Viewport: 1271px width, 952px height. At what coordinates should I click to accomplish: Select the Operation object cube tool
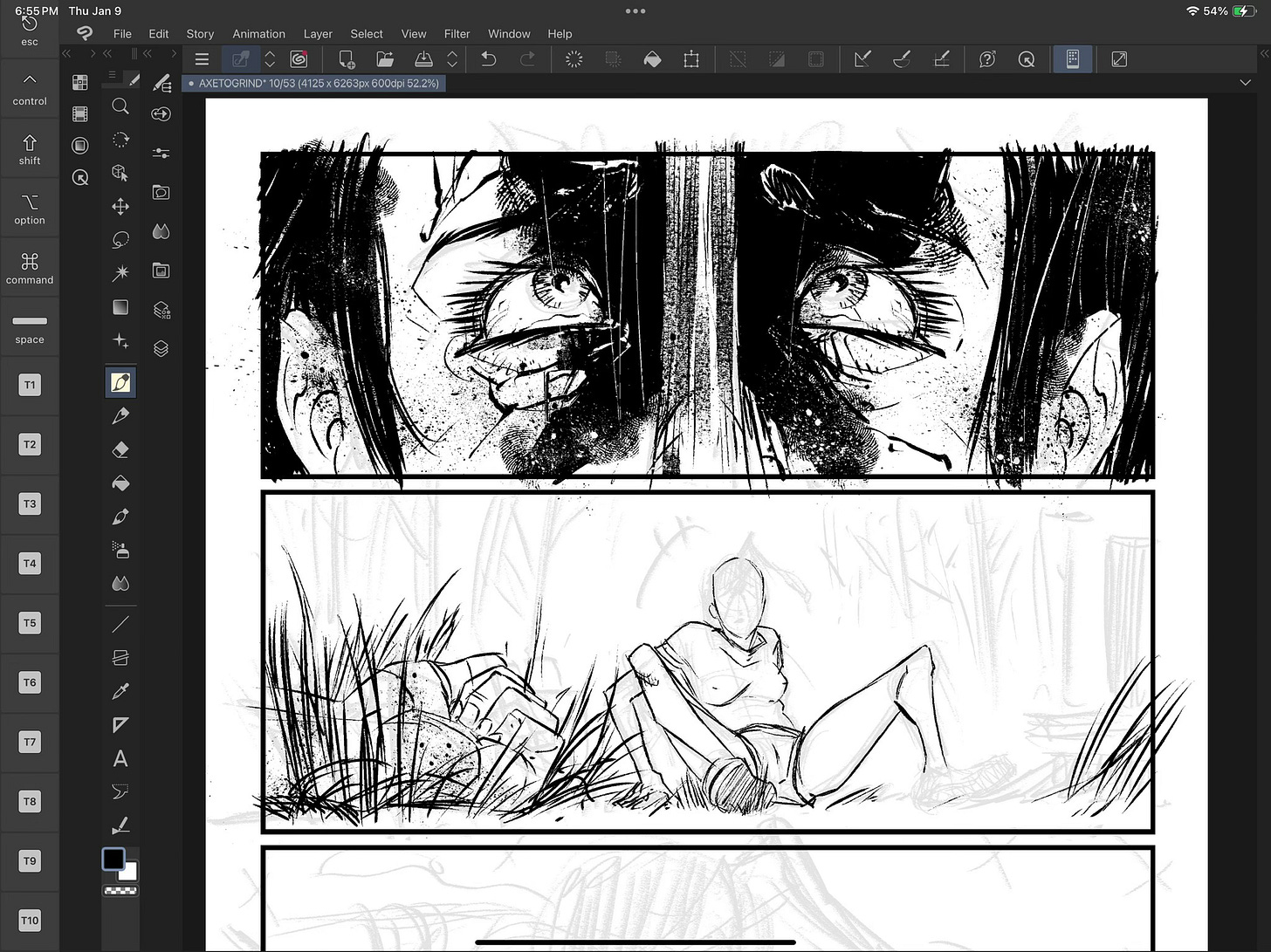(x=120, y=173)
